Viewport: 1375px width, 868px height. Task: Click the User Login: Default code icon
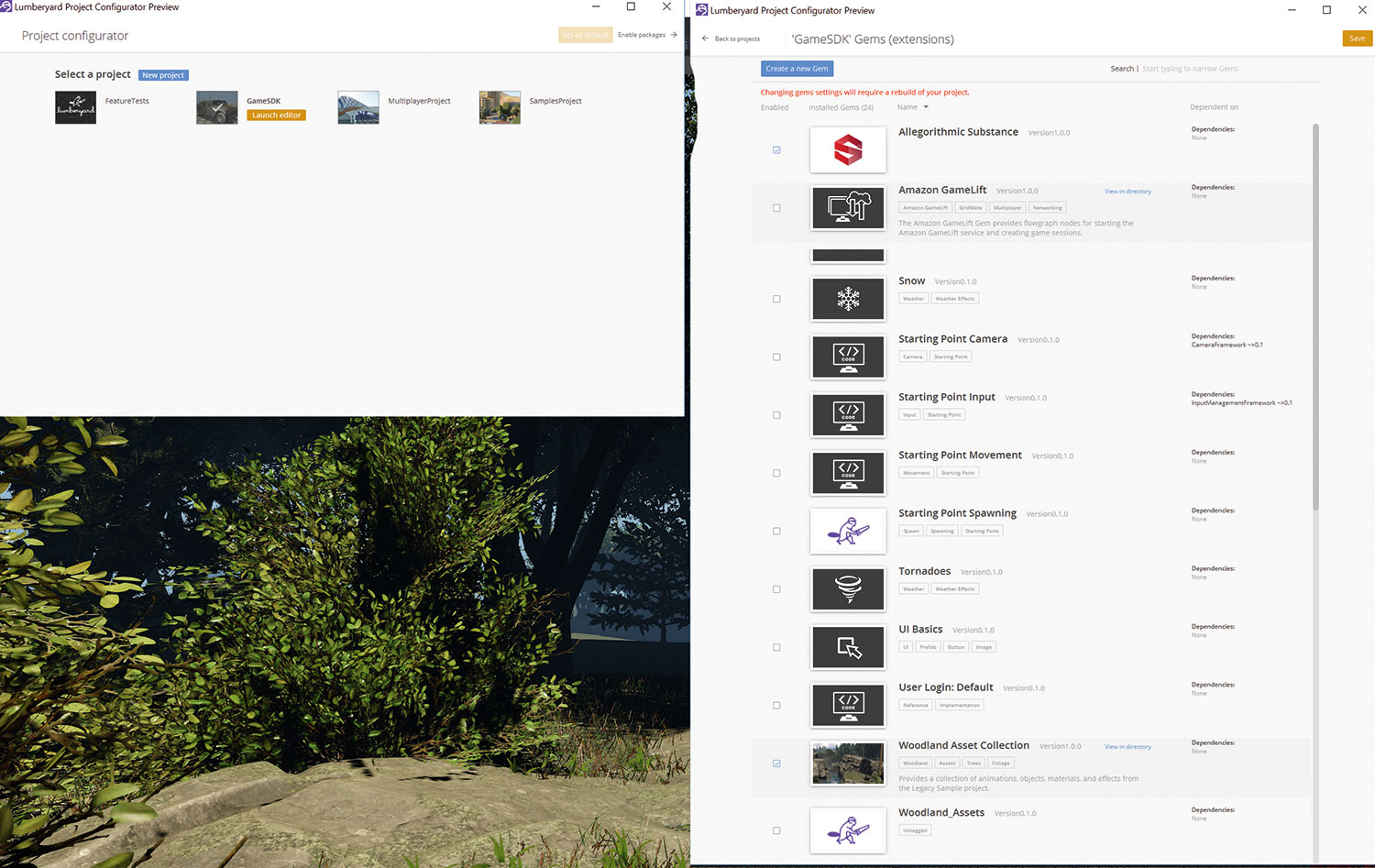(x=848, y=705)
